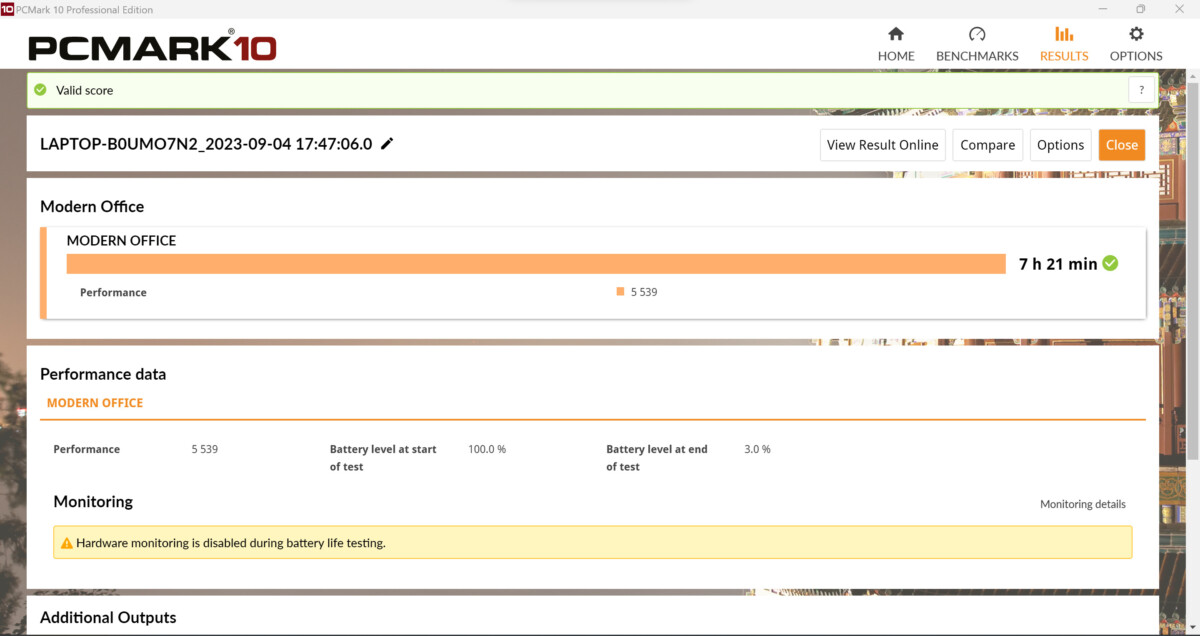Select the MODERN OFFICE performance data tab
1200x636 pixels.
(x=95, y=403)
